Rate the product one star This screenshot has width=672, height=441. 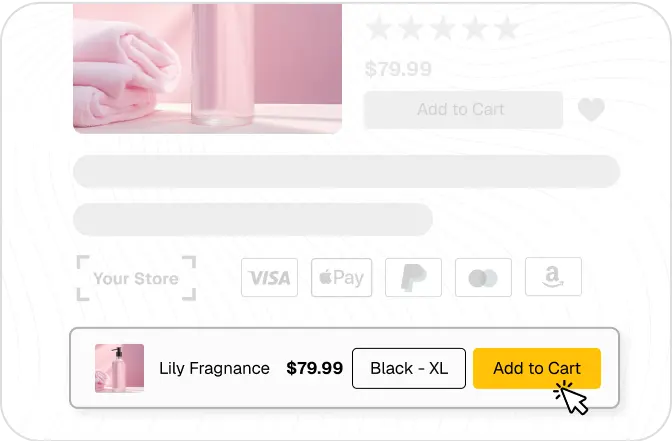(x=379, y=28)
